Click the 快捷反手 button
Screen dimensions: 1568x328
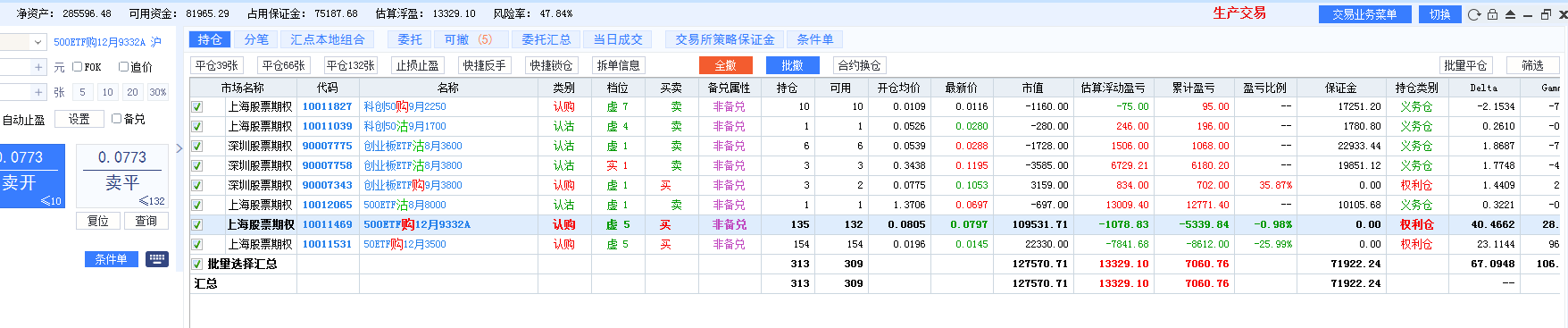[484, 65]
